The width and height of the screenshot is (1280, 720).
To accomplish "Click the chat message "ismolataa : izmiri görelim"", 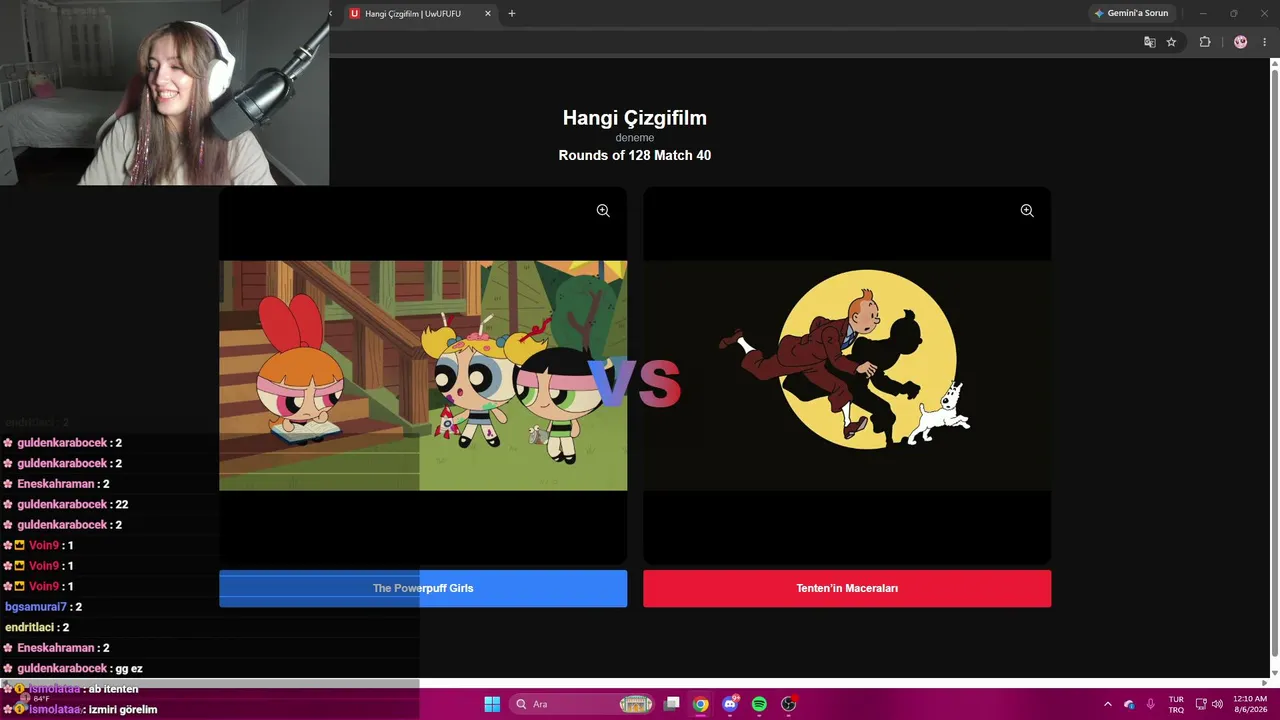I will click(80, 710).
